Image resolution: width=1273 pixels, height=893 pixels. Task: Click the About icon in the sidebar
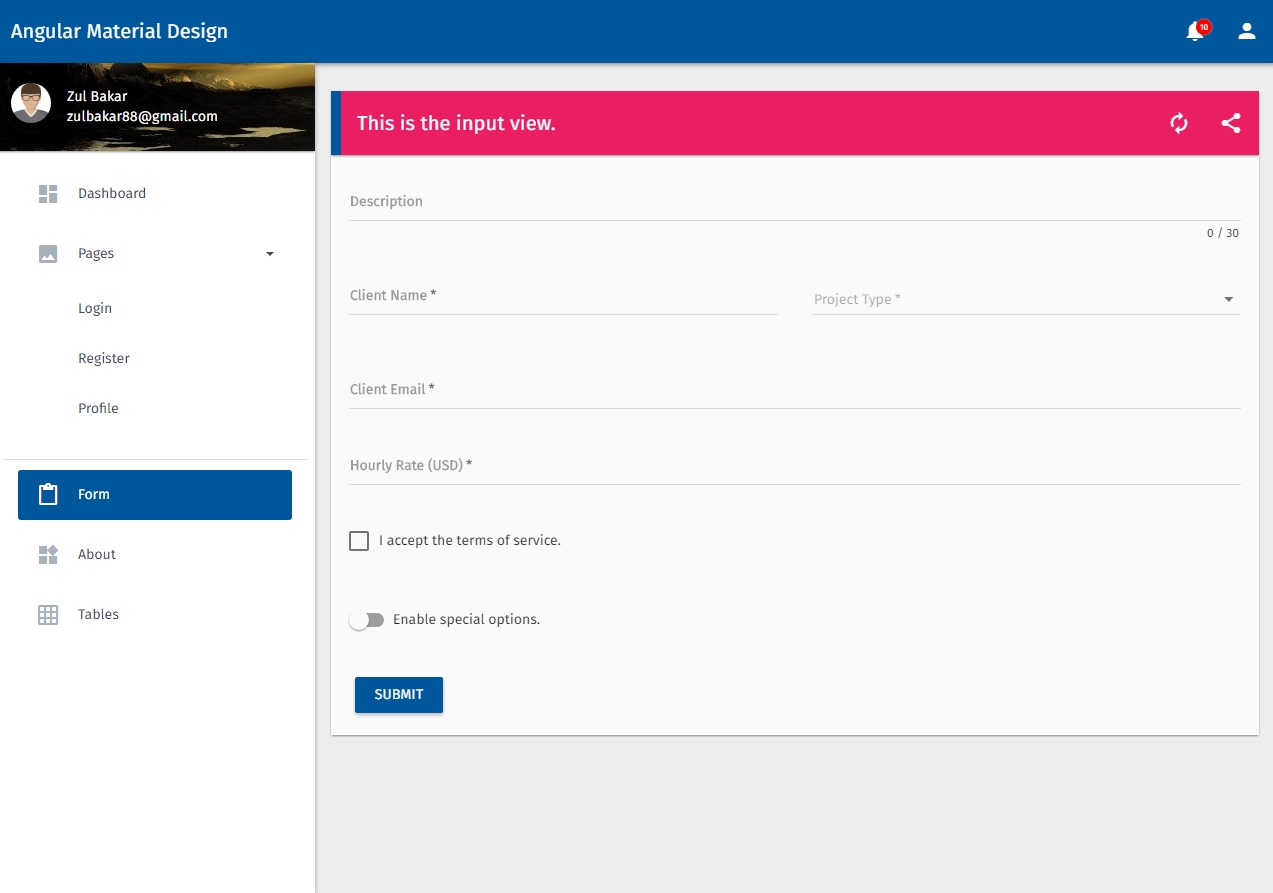(47, 554)
